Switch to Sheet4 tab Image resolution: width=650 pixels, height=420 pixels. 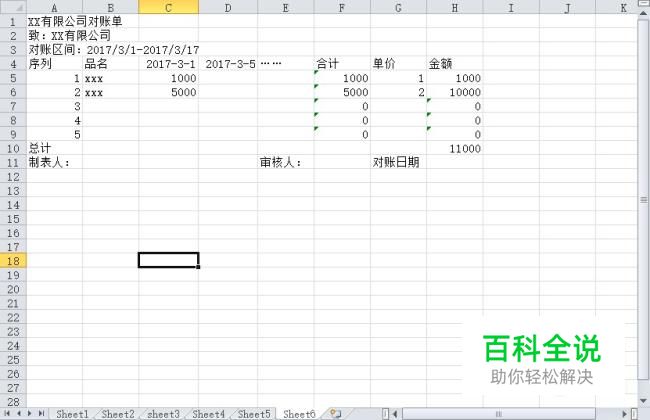tap(209, 414)
